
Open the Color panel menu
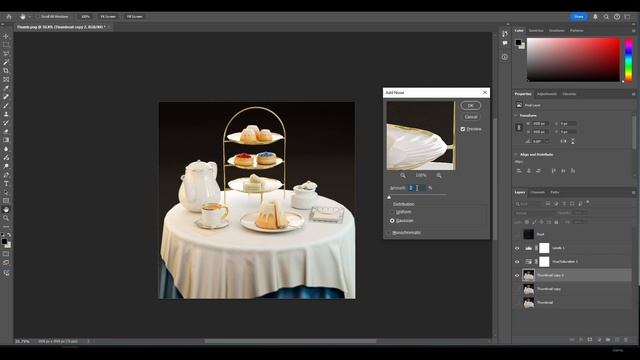pos(633,31)
